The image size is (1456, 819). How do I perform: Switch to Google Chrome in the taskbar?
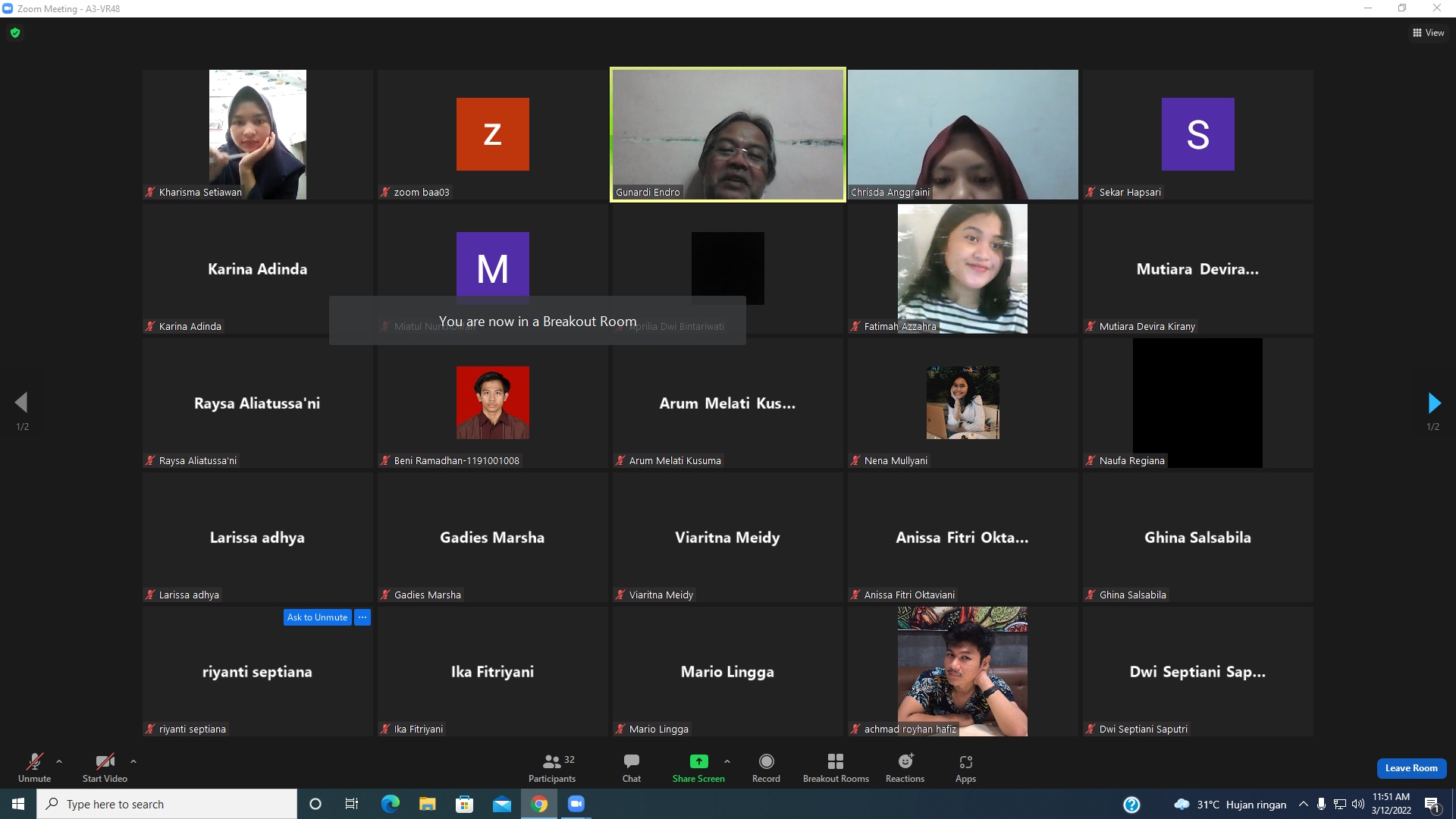pyautogui.click(x=539, y=804)
